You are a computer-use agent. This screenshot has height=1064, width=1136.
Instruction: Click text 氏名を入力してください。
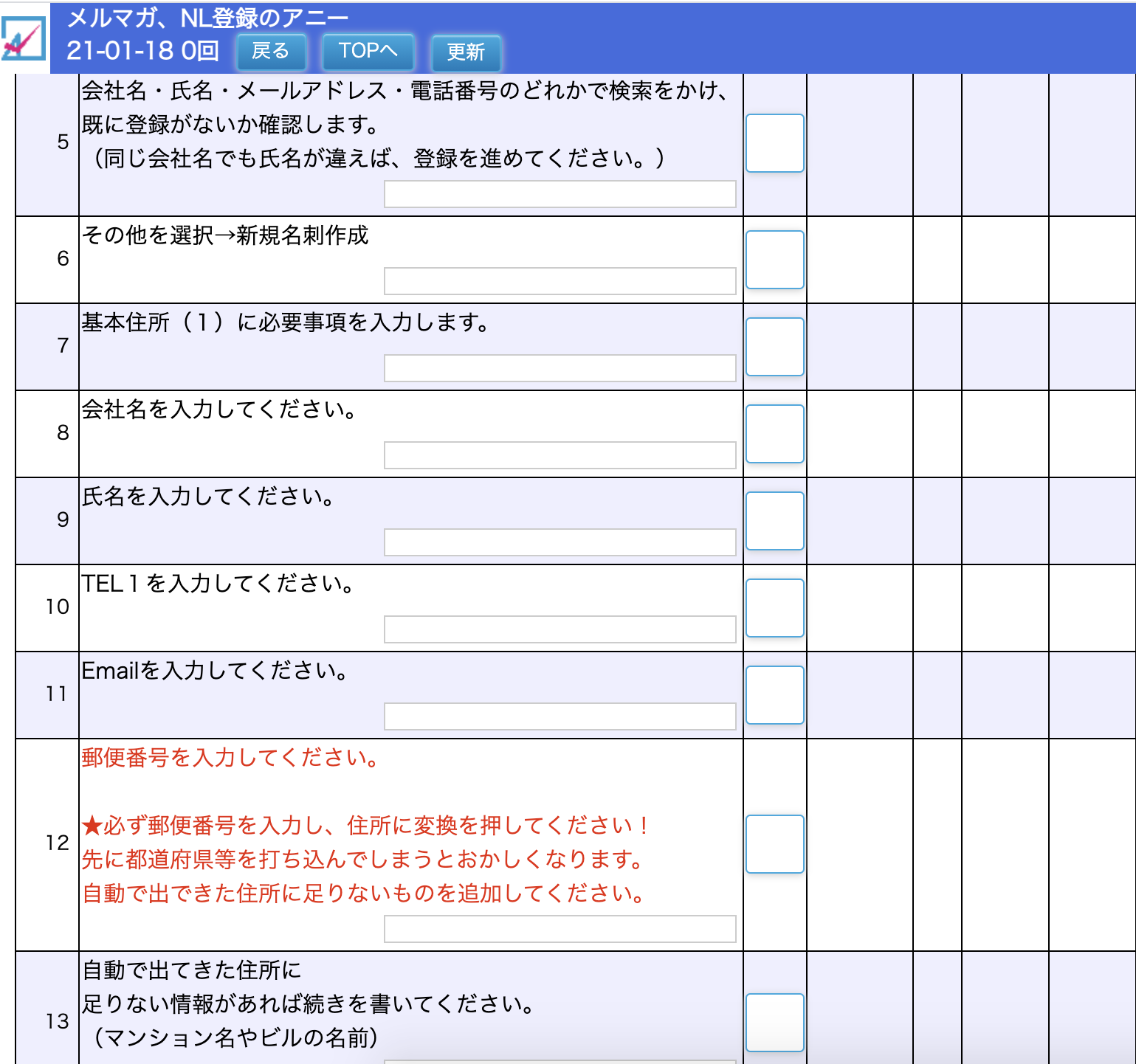tap(208, 497)
